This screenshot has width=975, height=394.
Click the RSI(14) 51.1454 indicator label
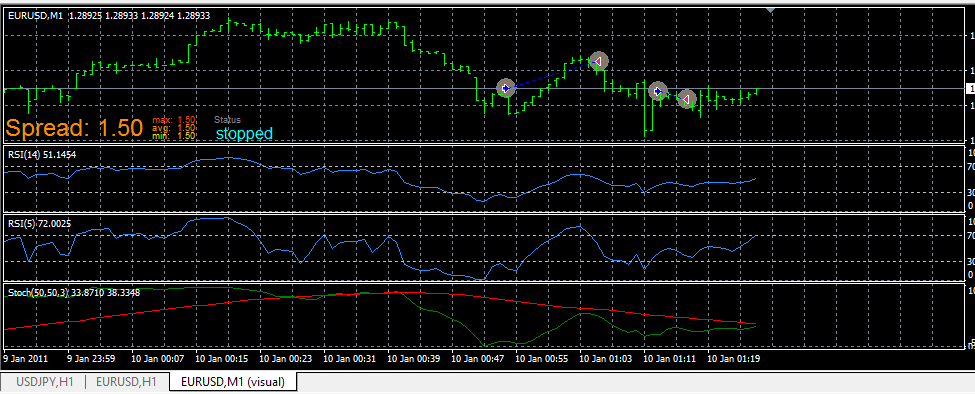click(42, 154)
